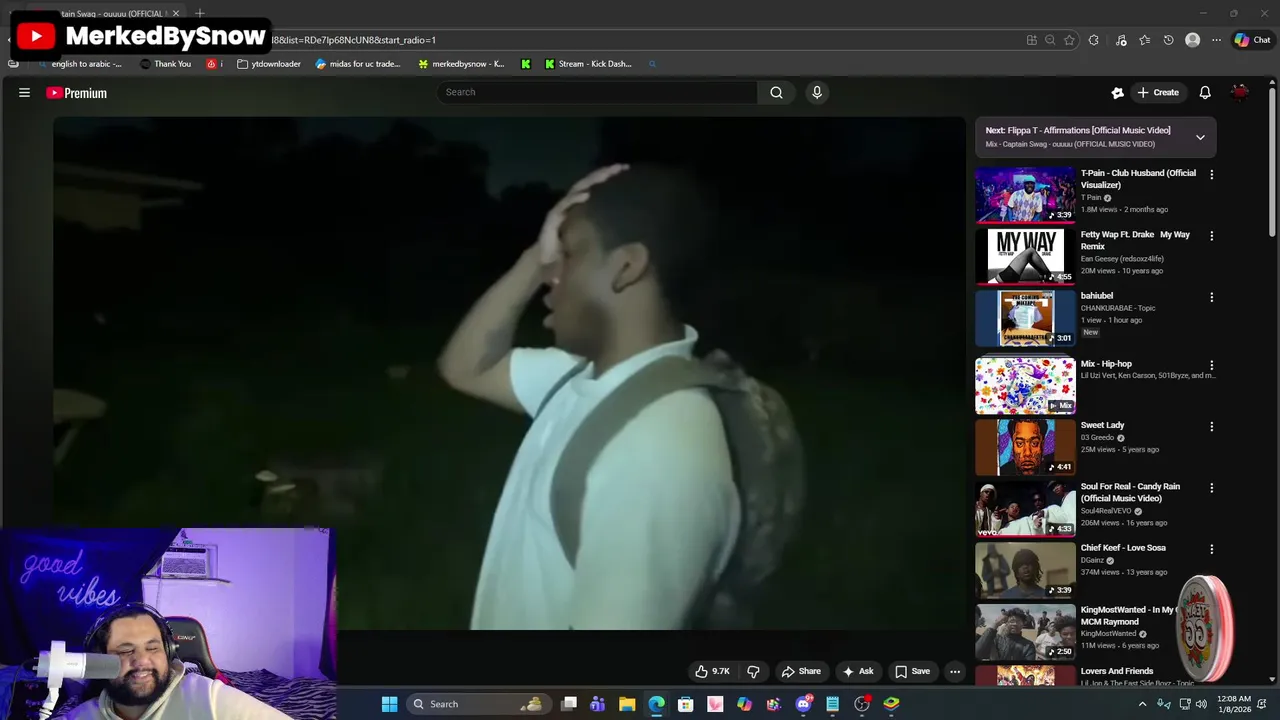Open 'merkedbysnow - K...' bookmark
Screen dimensions: 1280x720
461,64
